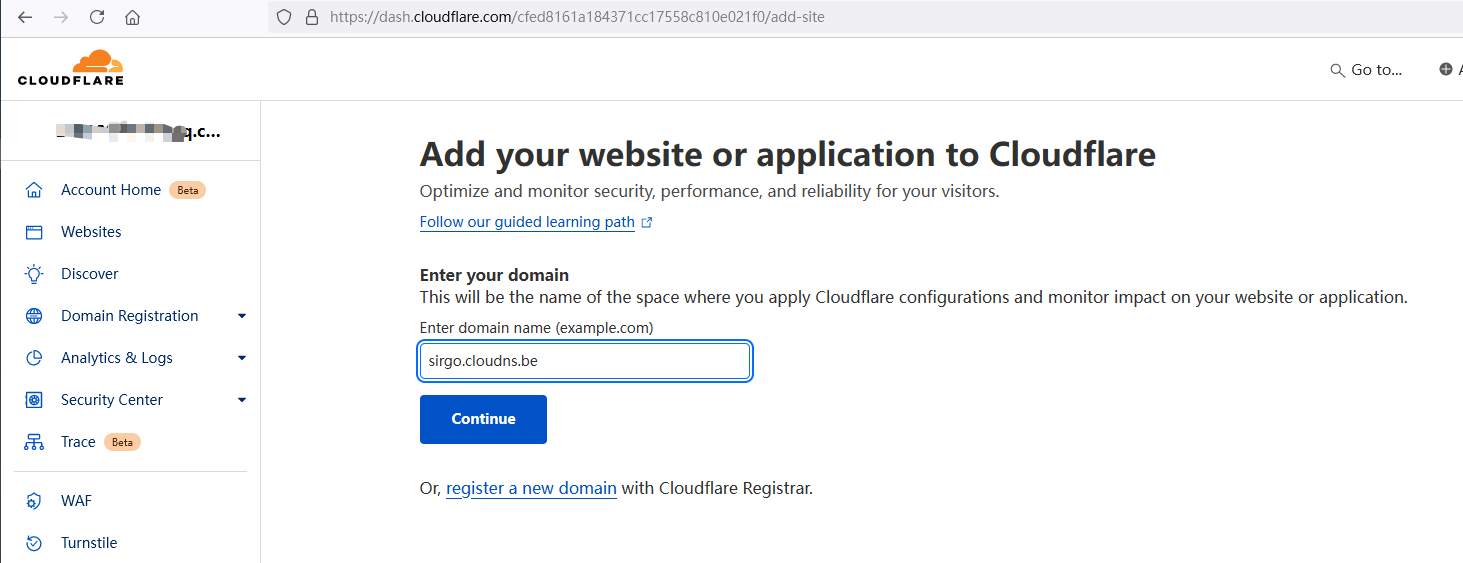
Task: Click the Analytics & Logs chart icon
Action: 34,358
